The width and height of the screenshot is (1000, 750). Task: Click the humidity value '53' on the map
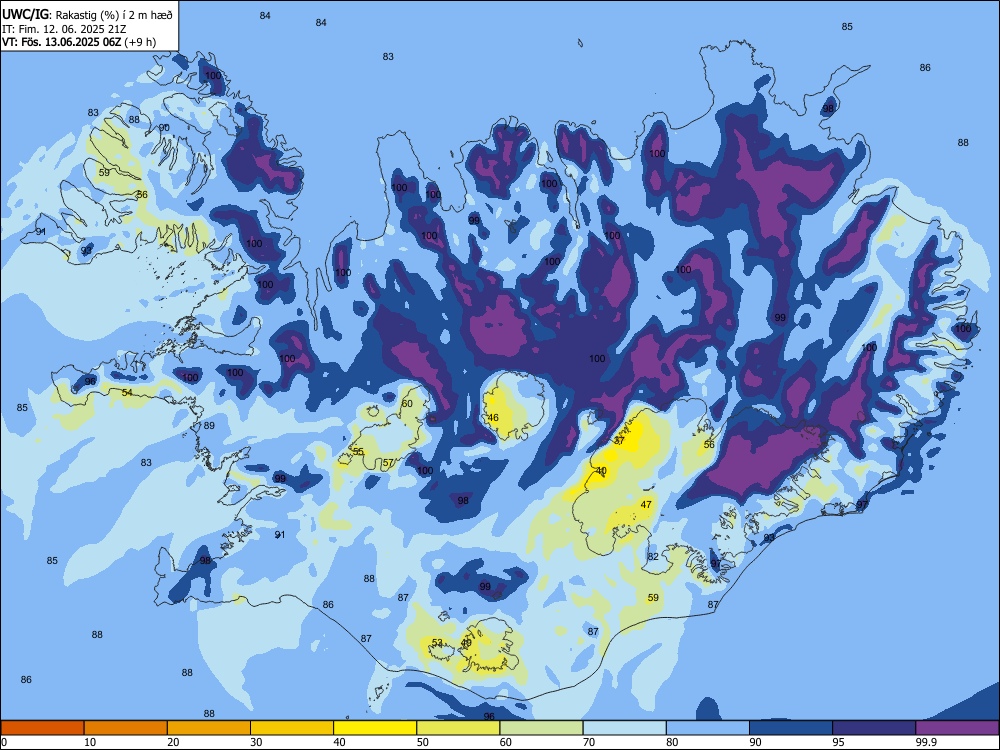click(438, 643)
